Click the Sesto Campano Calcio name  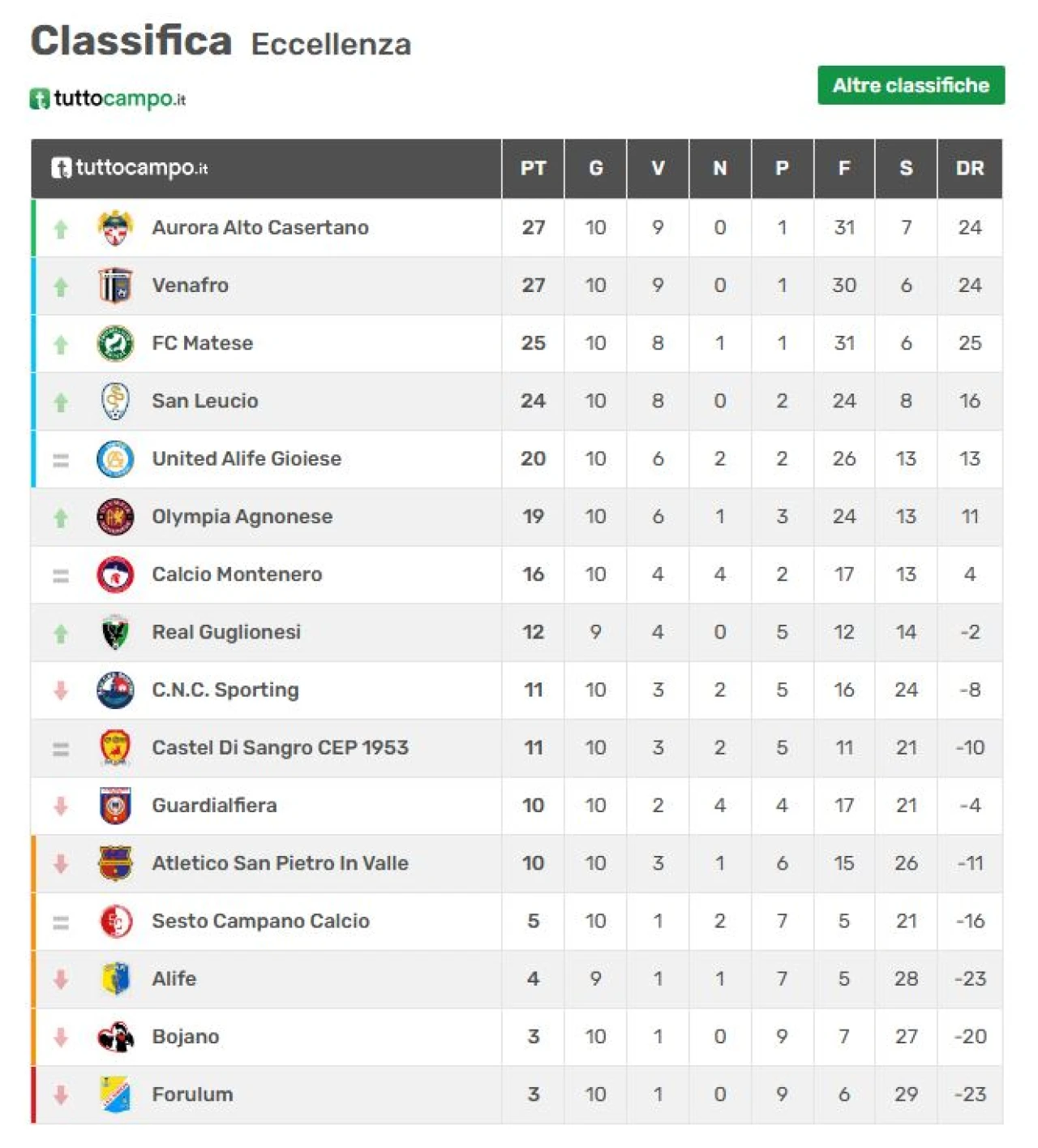(260, 921)
